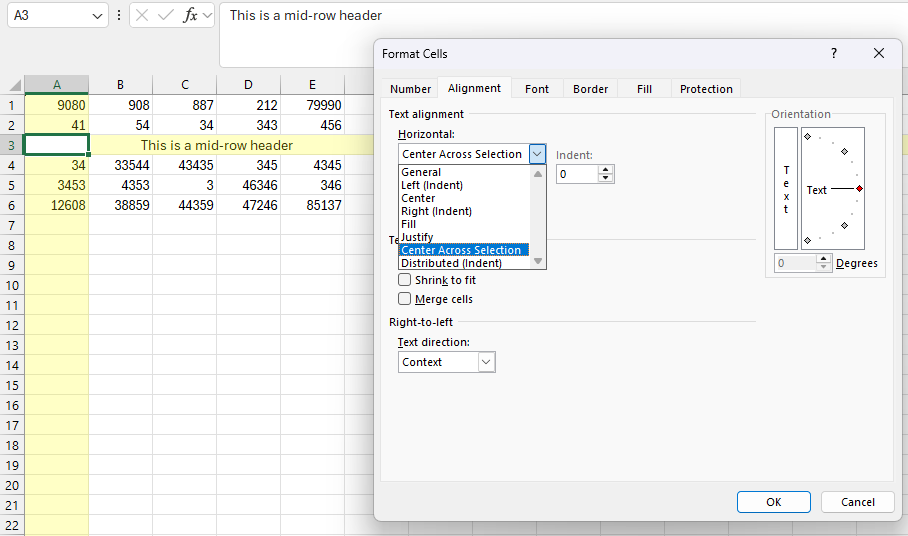
Task: Increase Indent with the up spinner
Action: point(606,170)
